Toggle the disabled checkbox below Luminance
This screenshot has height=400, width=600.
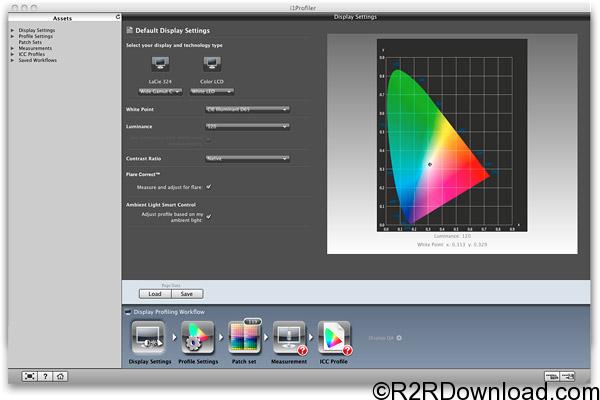[x=209, y=140]
